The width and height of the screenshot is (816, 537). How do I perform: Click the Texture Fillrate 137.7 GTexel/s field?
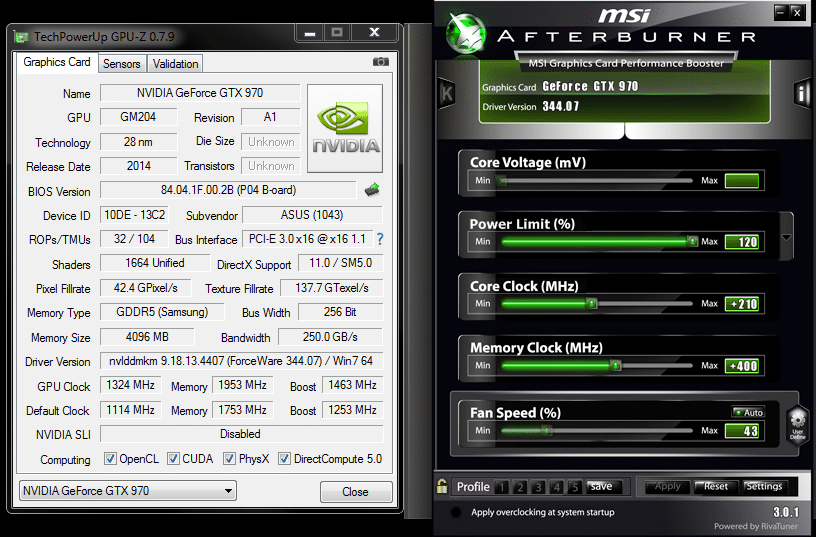(x=332, y=288)
